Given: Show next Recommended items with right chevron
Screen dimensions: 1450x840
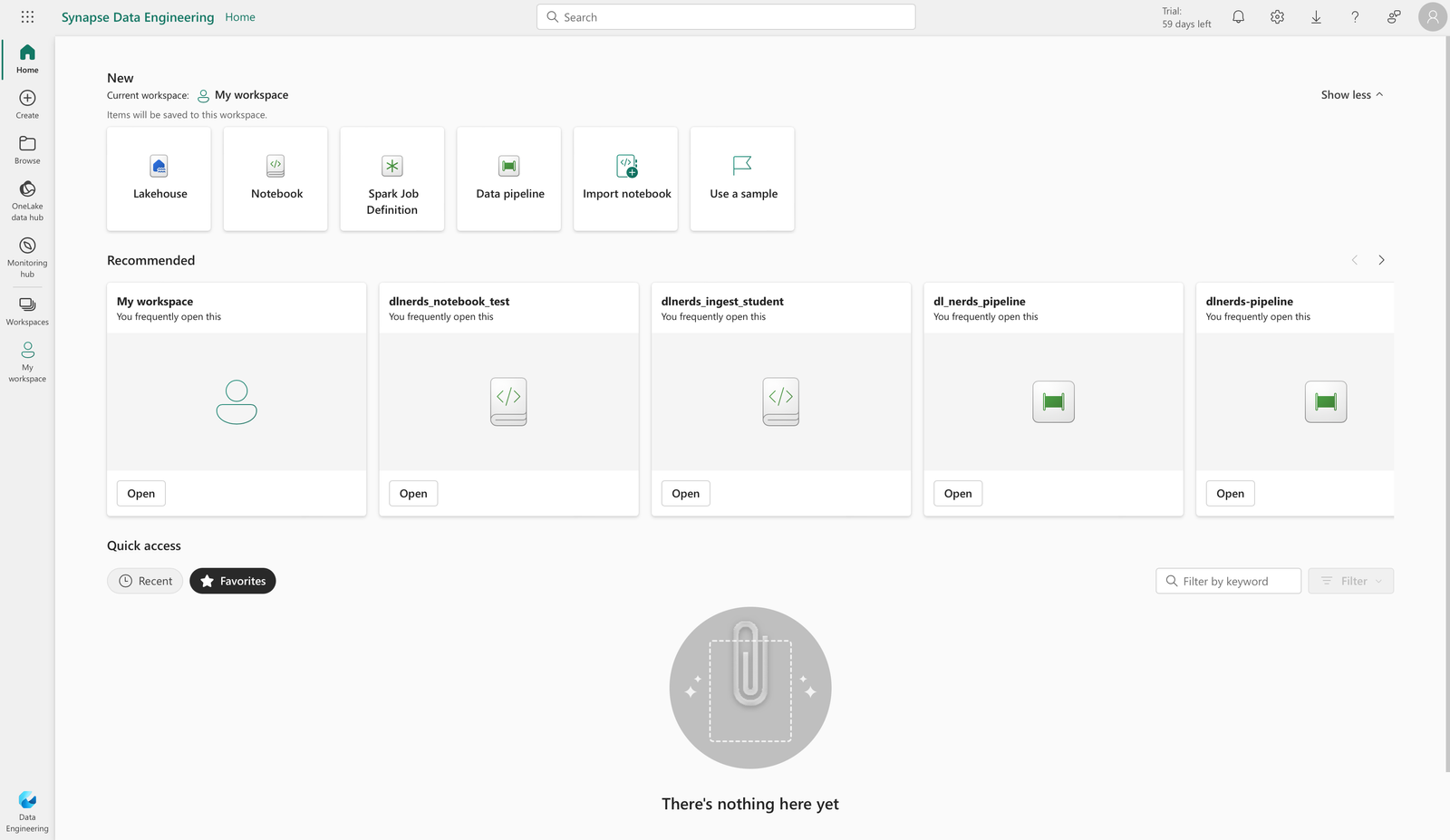Looking at the screenshot, I should click(x=1381, y=260).
